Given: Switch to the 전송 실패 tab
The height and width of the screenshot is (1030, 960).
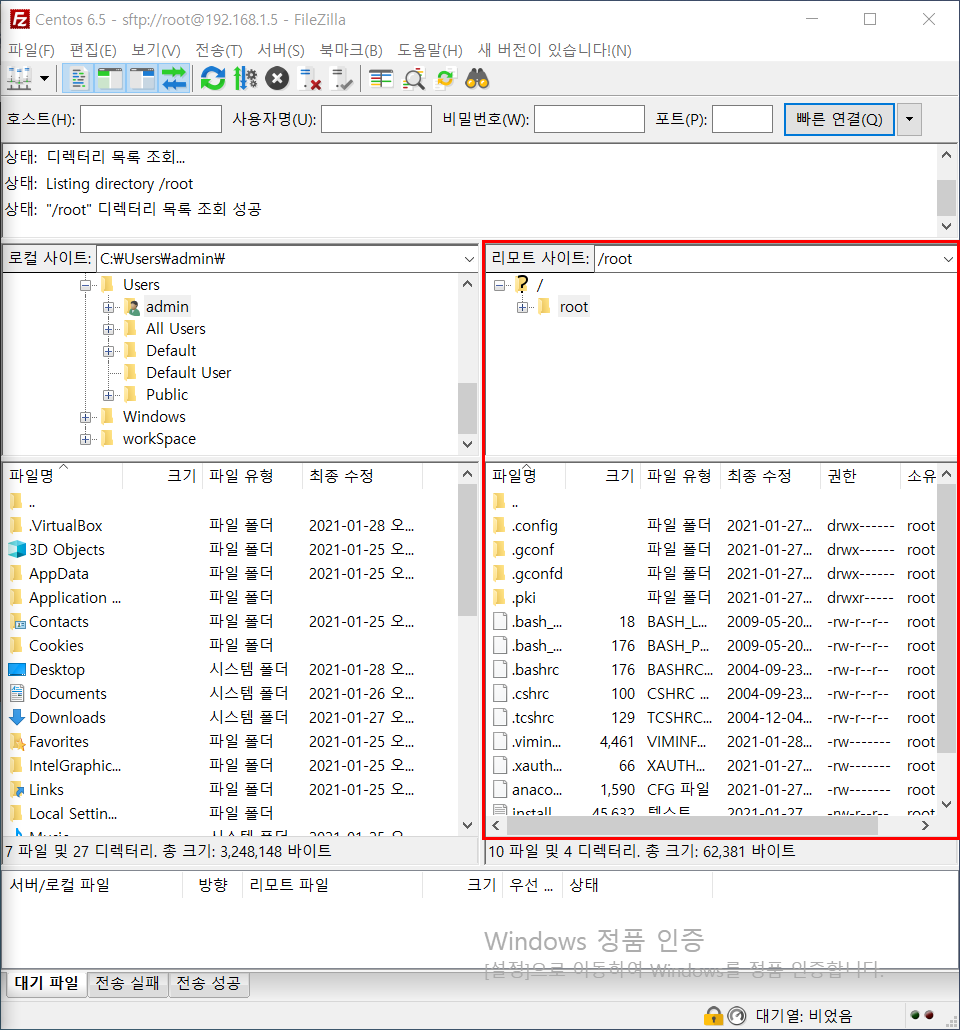Looking at the screenshot, I should [x=127, y=983].
